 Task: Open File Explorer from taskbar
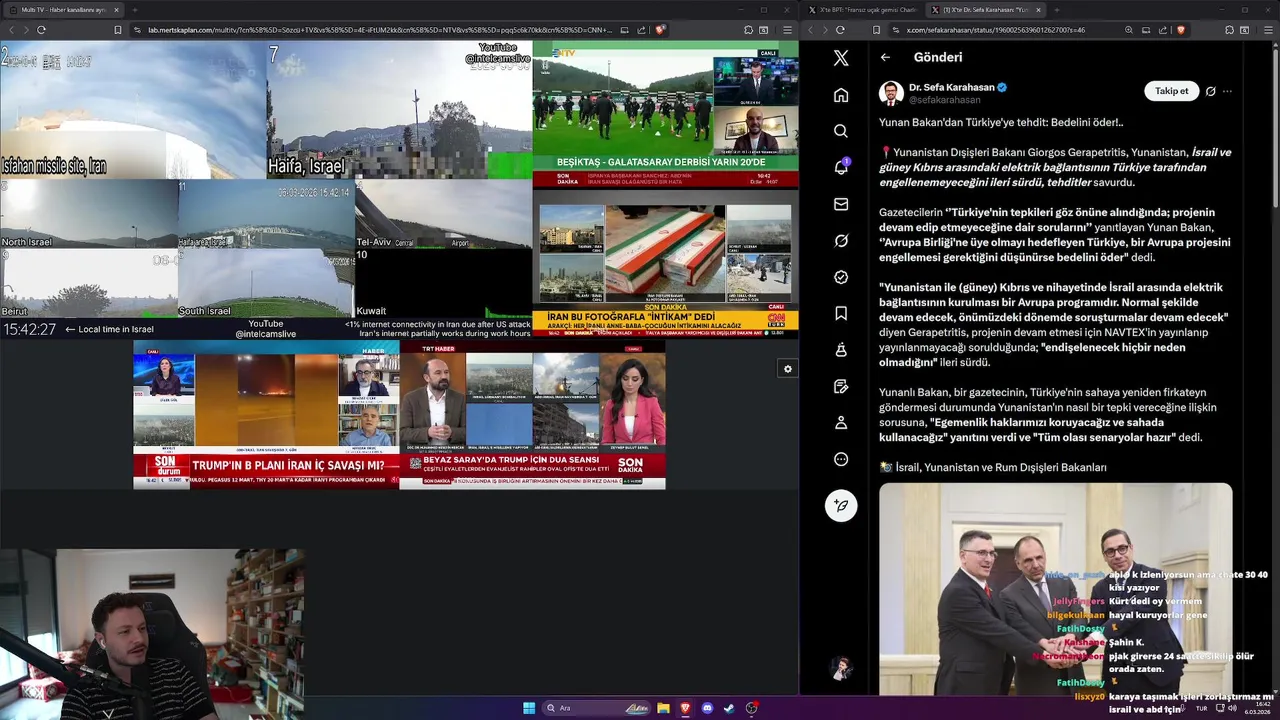pos(663,708)
